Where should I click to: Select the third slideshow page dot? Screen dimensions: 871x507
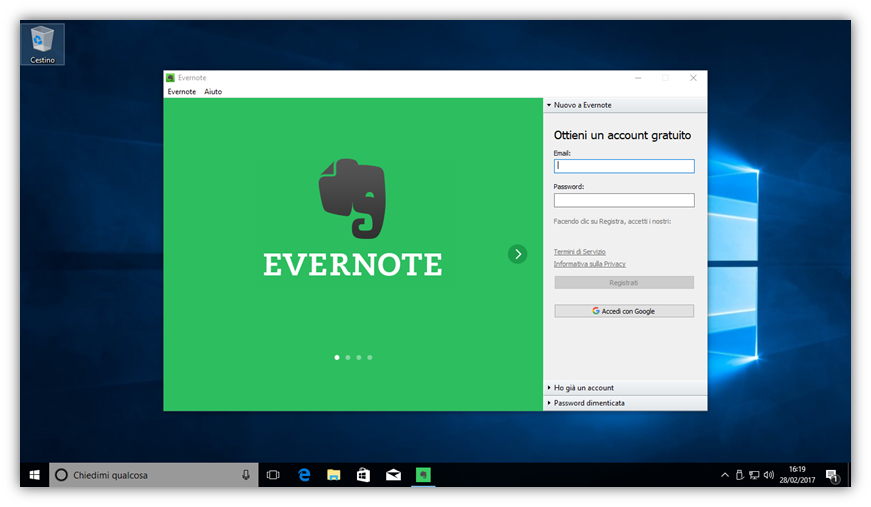(x=359, y=358)
